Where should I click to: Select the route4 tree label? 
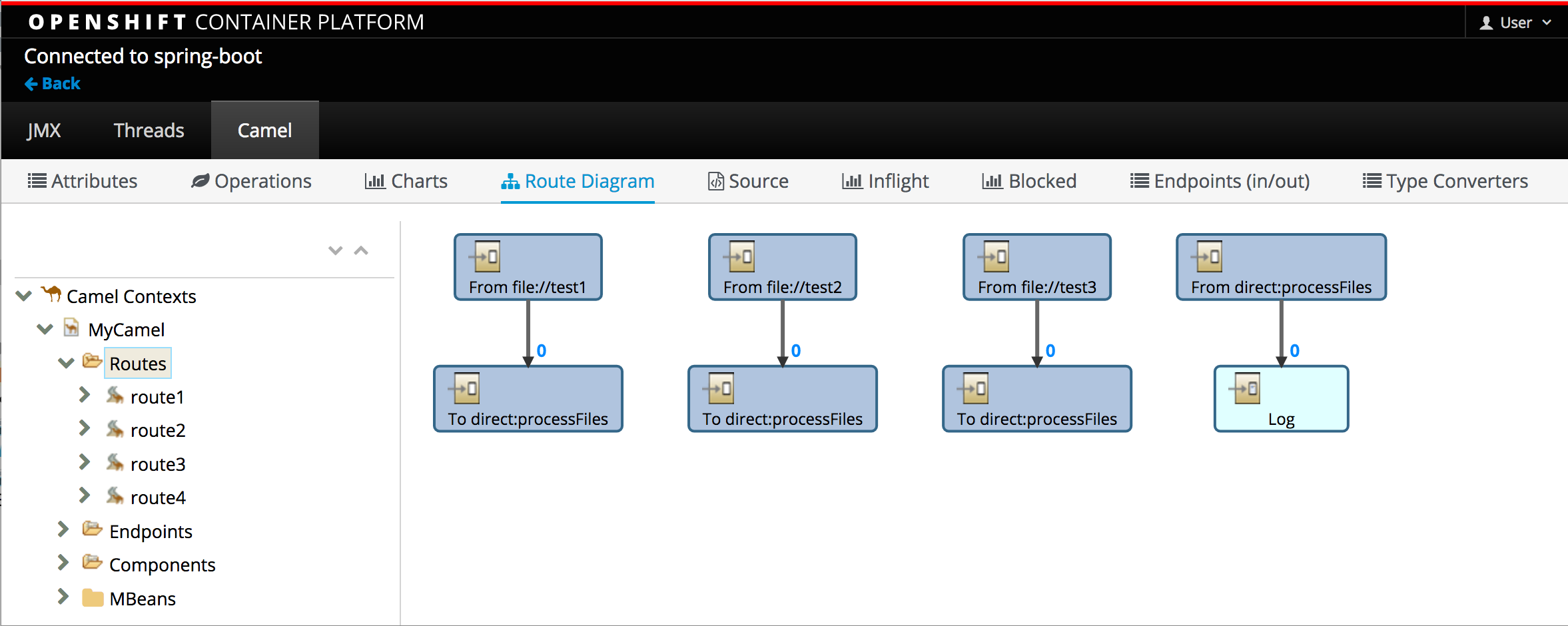(158, 497)
